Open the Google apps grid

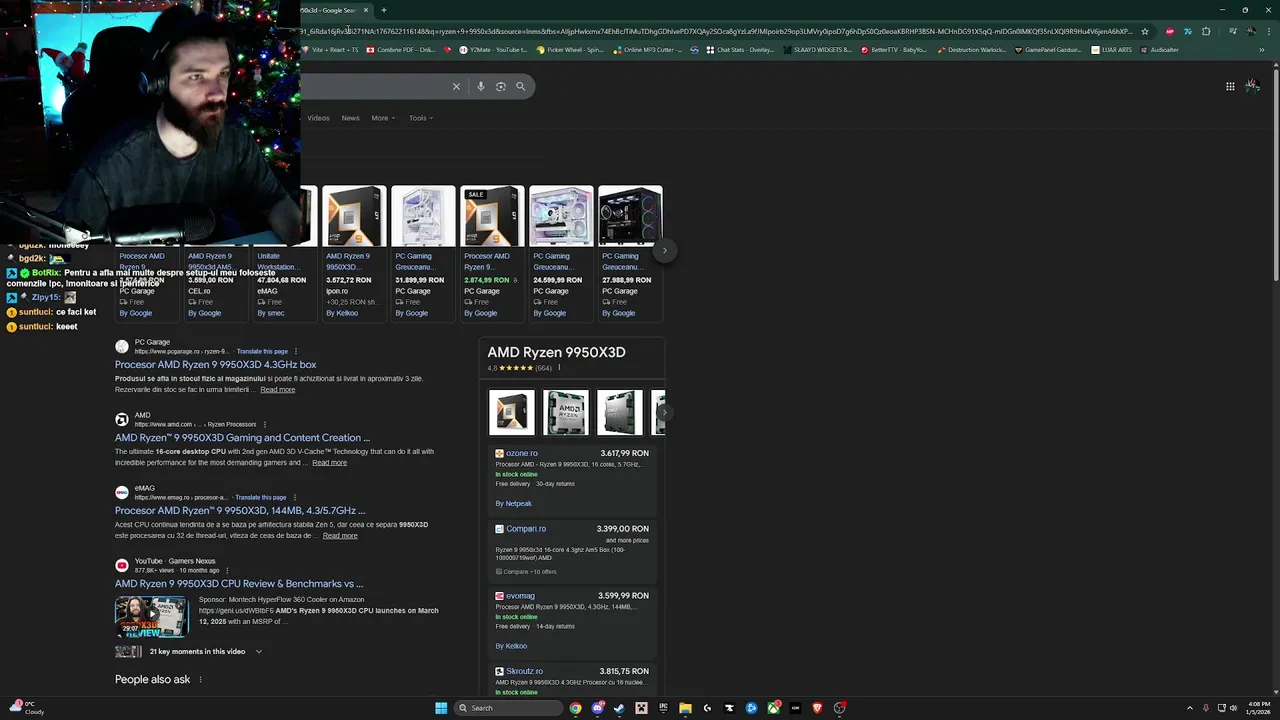click(x=1230, y=86)
